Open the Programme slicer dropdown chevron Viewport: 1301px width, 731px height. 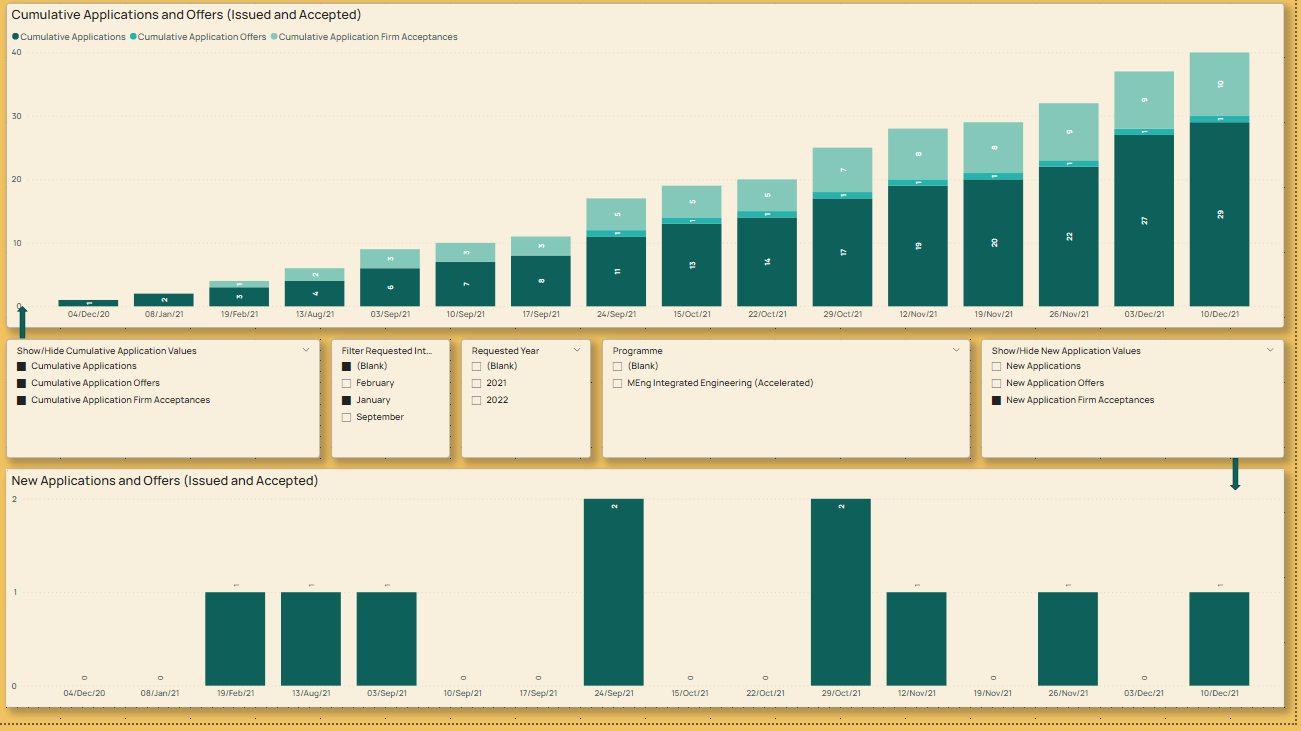[956, 351]
